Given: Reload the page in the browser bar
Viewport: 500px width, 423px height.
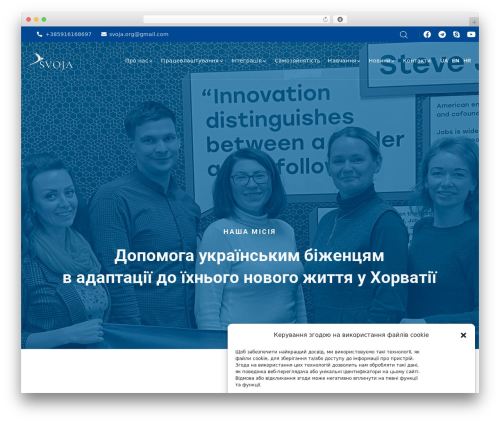Looking at the screenshot, I should click(x=325, y=19).
